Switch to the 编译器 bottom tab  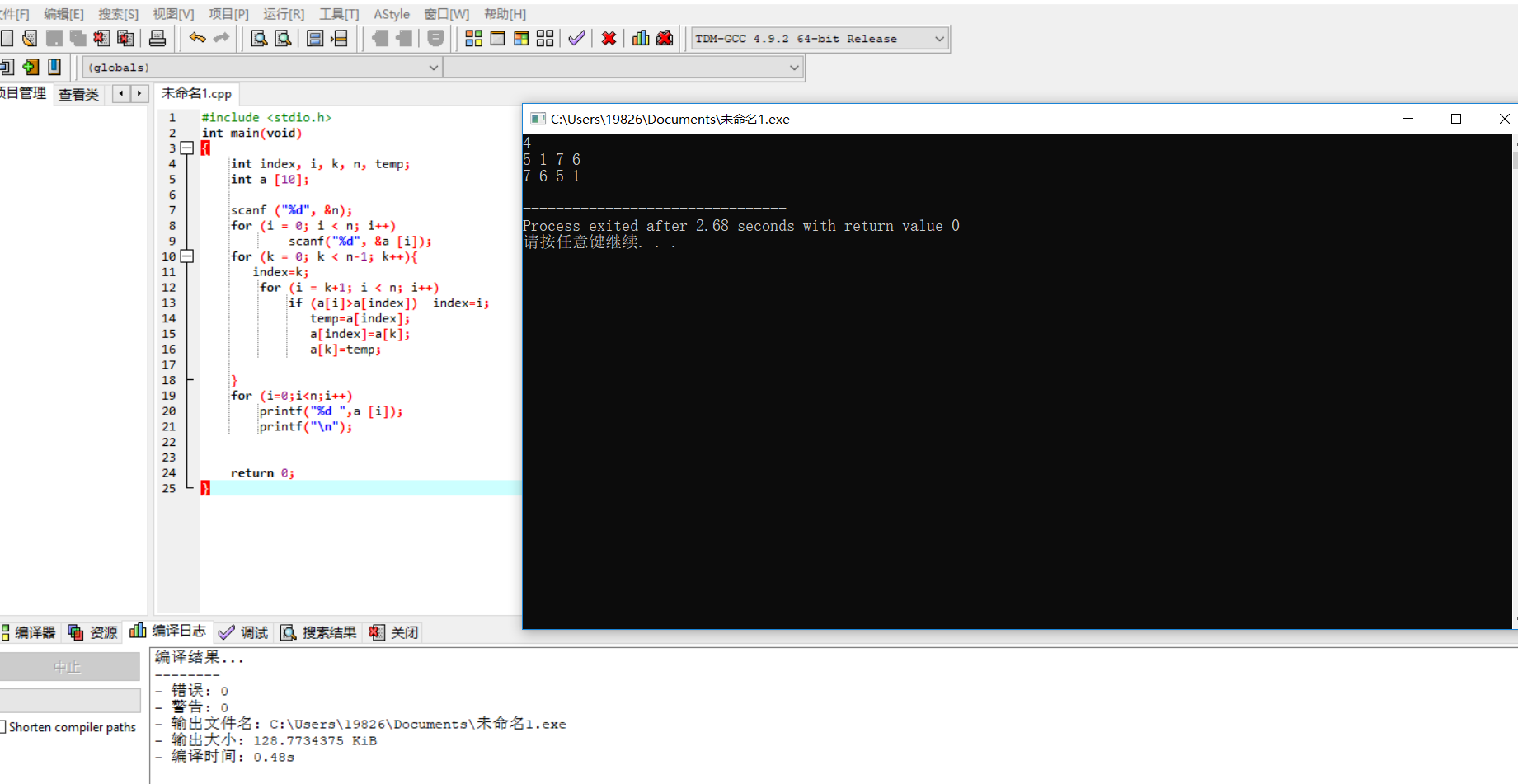click(29, 632)
